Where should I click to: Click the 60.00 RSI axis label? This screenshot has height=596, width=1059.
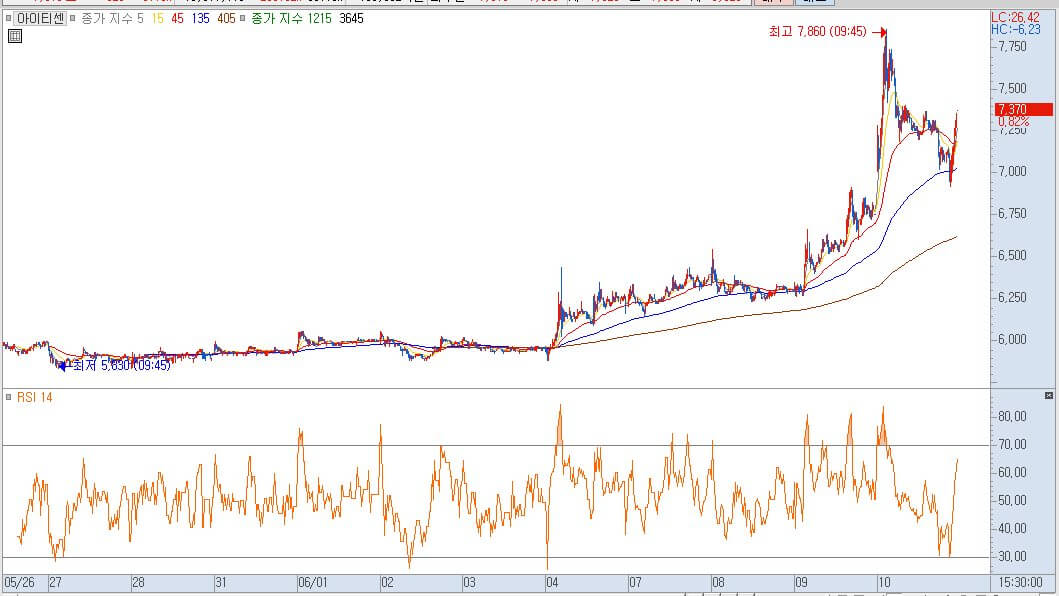[1012, 472]
